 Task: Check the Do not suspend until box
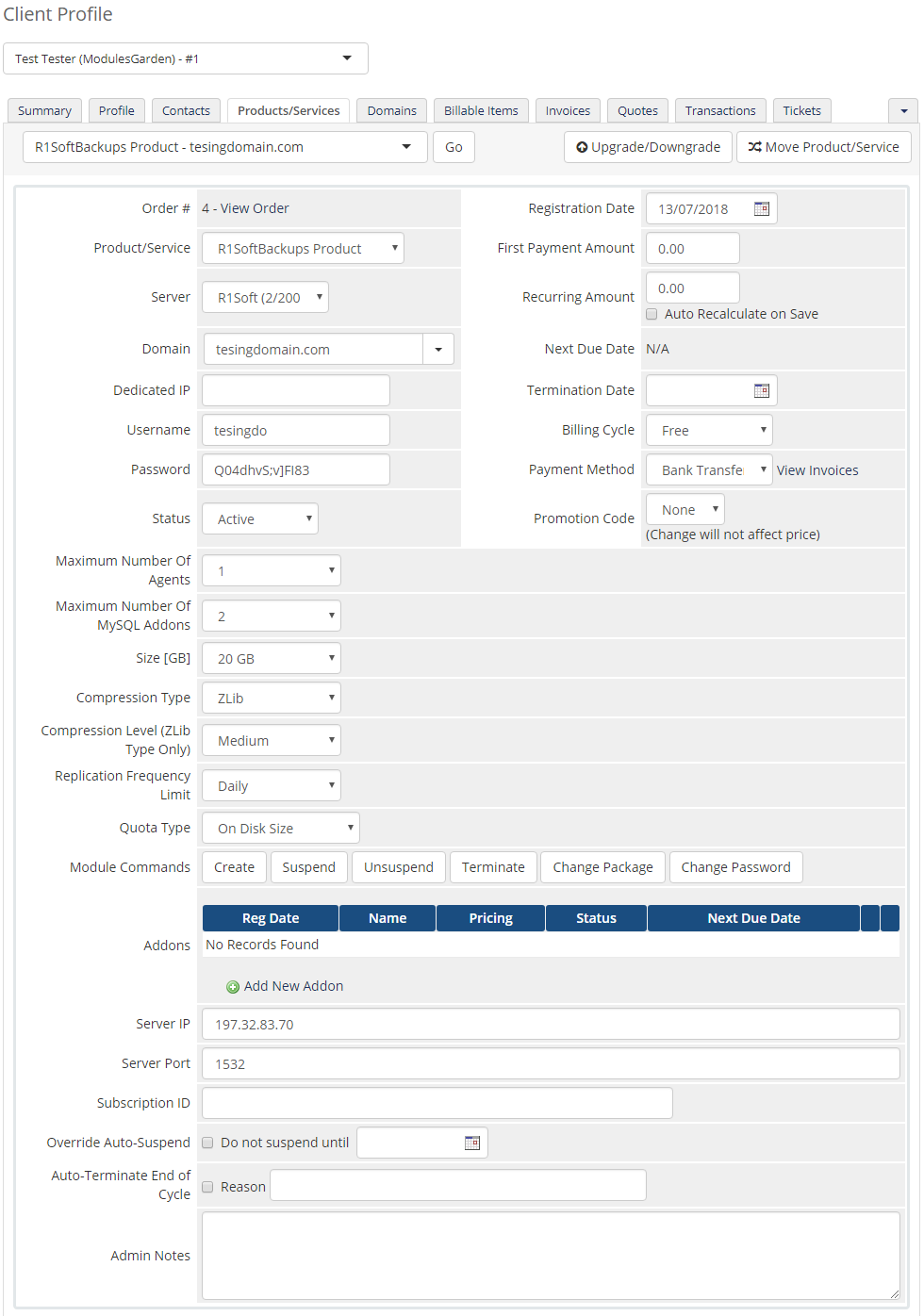click(x=208, y=1143)
